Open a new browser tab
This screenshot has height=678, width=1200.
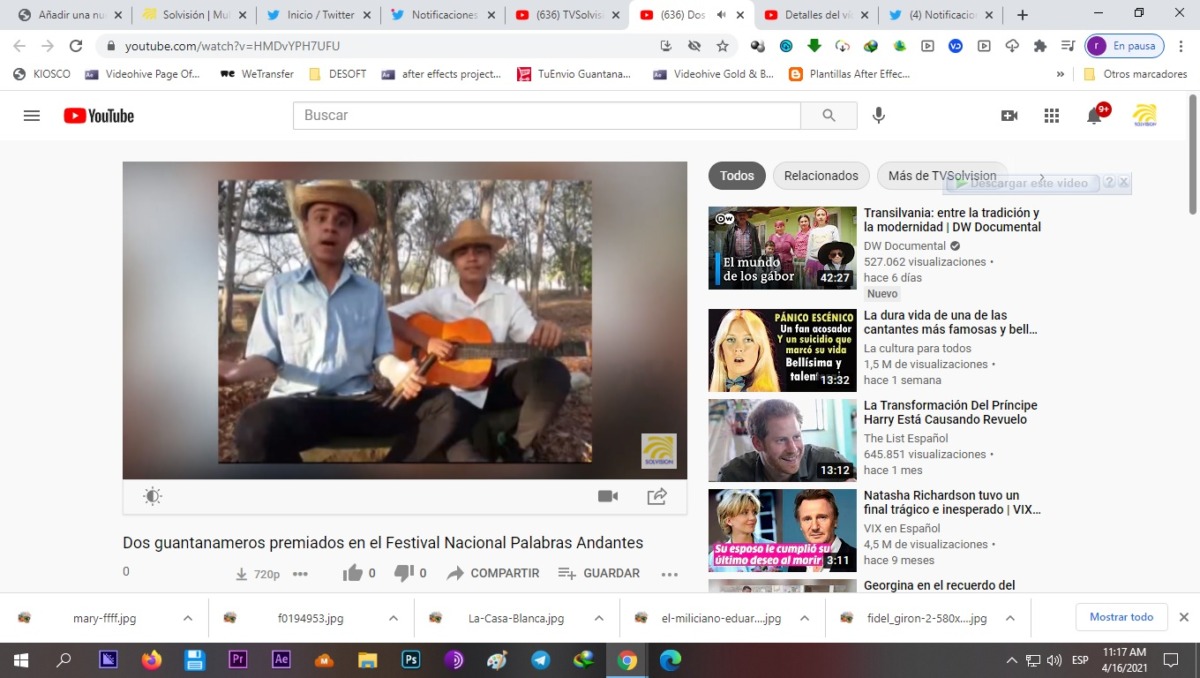[1022, 15]
